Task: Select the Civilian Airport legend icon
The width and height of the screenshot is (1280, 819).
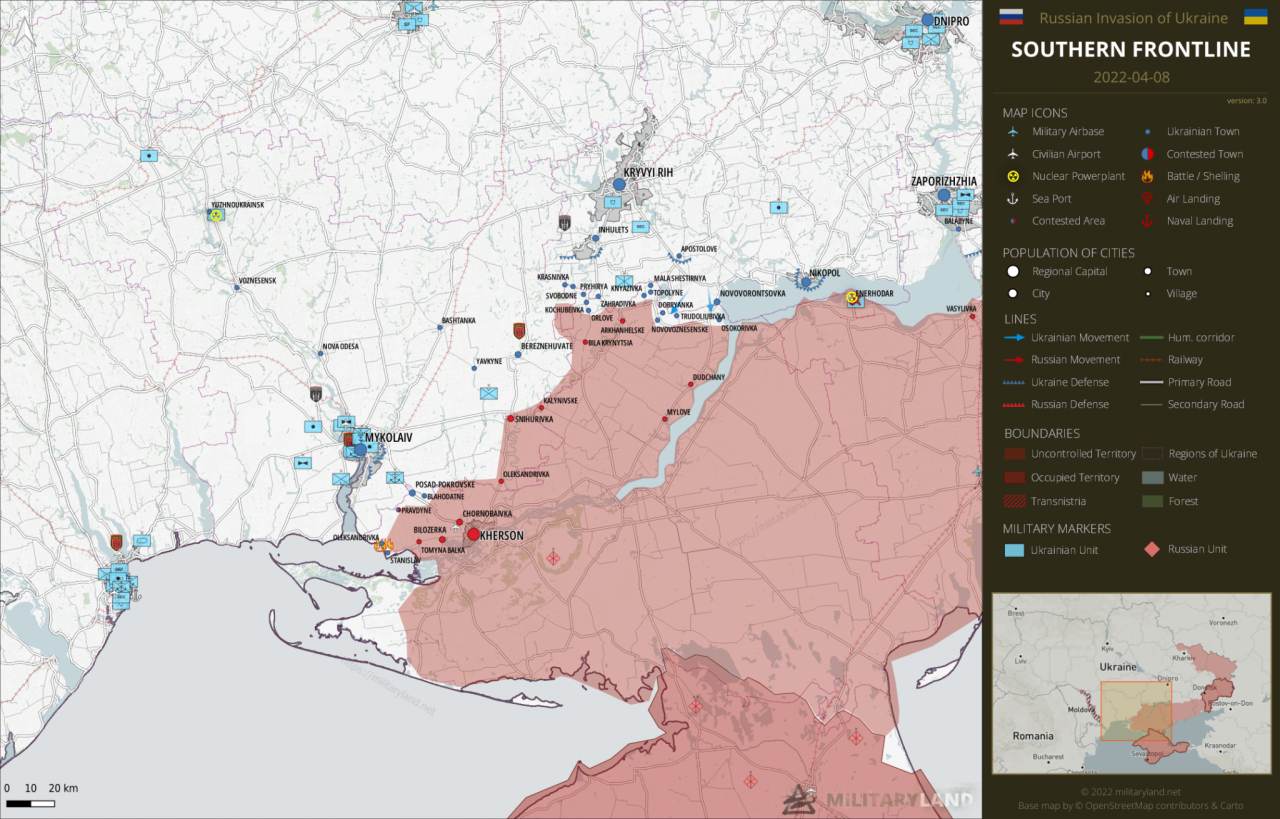Action: [x=1013, y=154]
